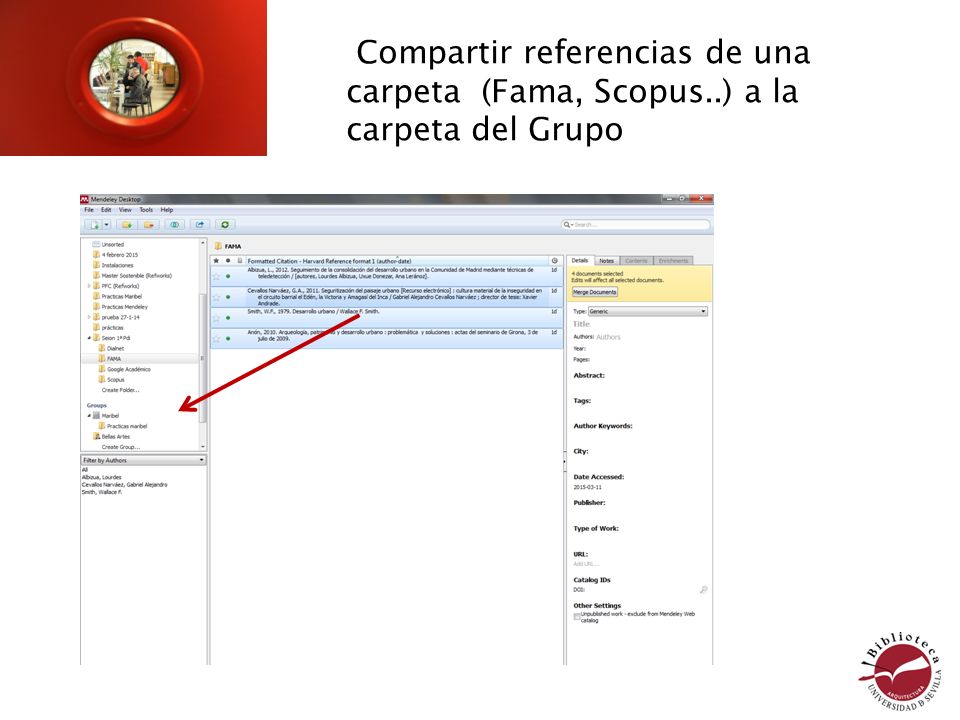The height and width of the screenshot is (720, 960).
Task: Filter by author Smith, Wallace F.
Action: (x=102, y=492)
